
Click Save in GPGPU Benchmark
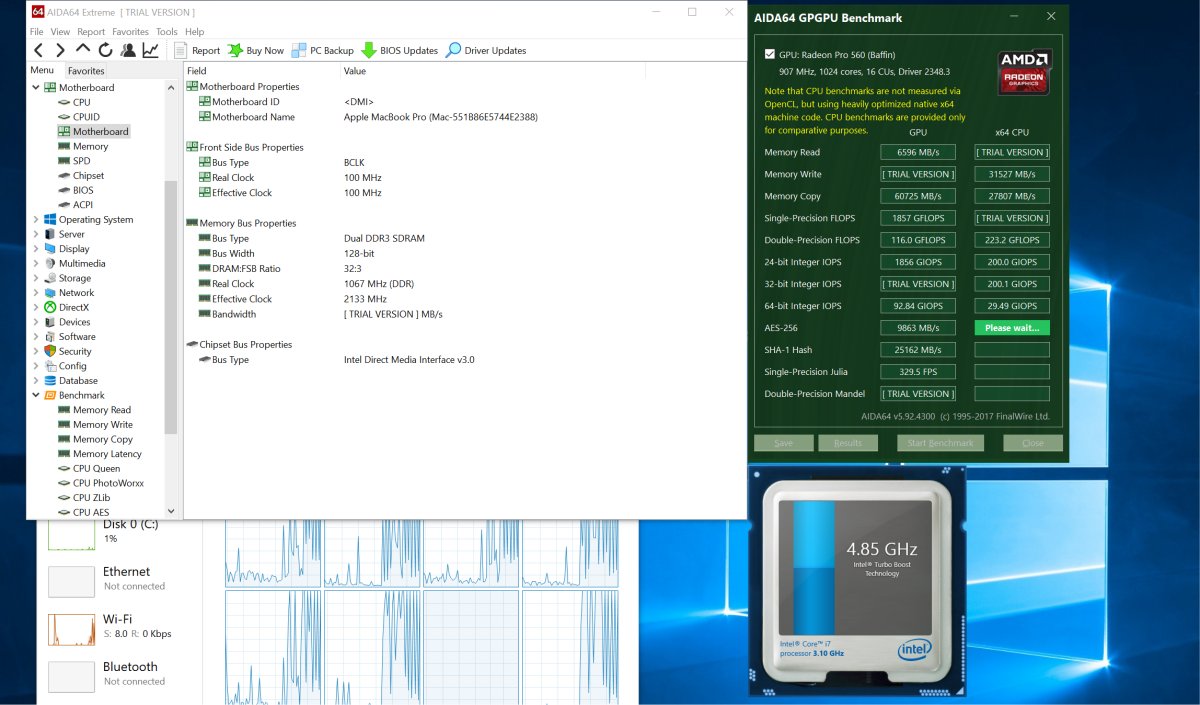coord(784,443)
